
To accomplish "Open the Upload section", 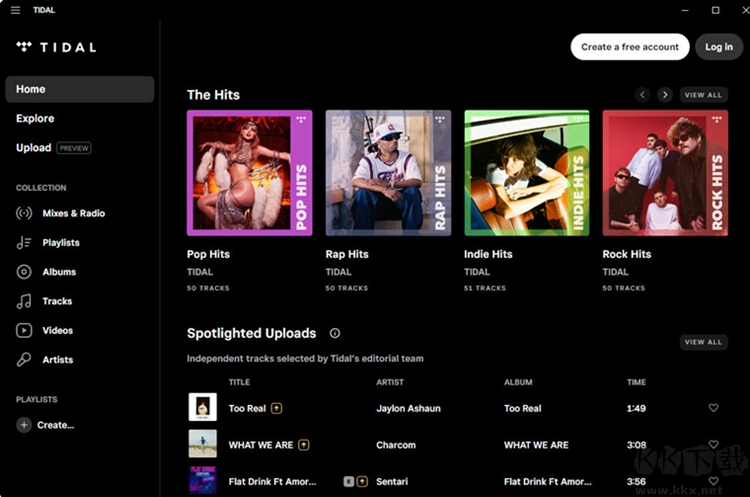I will tap(33, 148).
